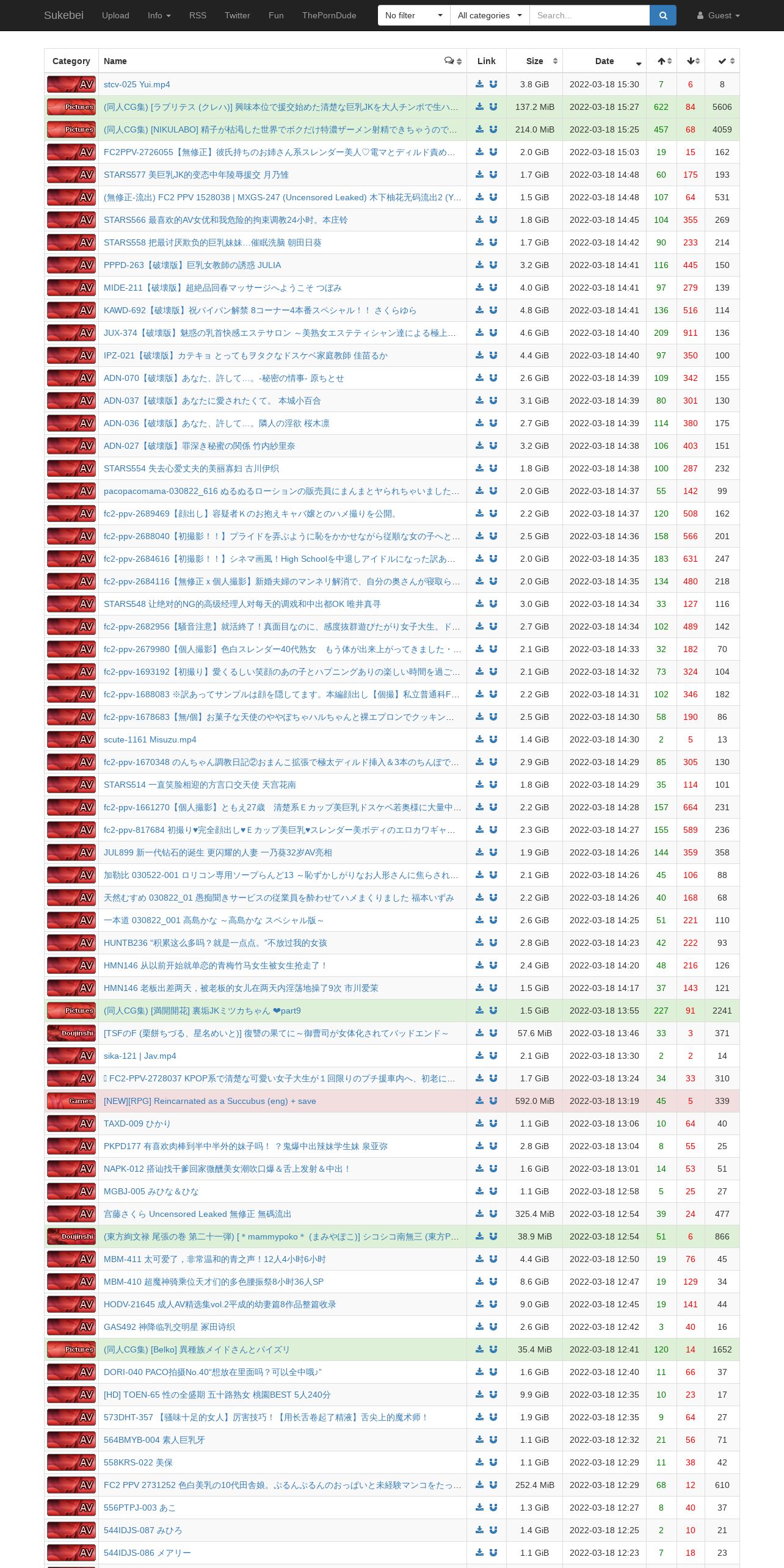Image resolution: width=784 pixels, height=1568 pixels.
Task: Open magnet link for MBM-410 row
Action: (493, 1282)
